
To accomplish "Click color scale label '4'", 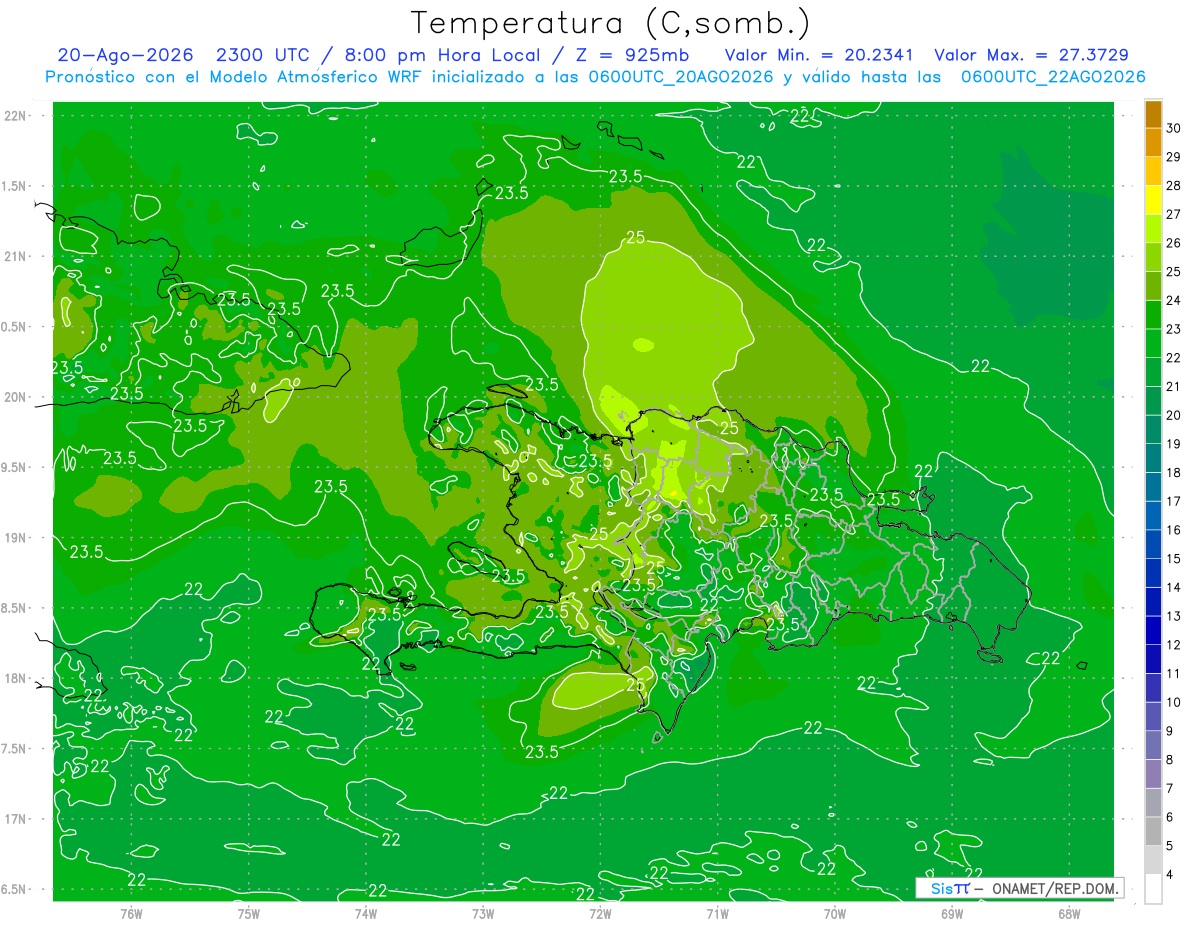I will click(1171, 874).
